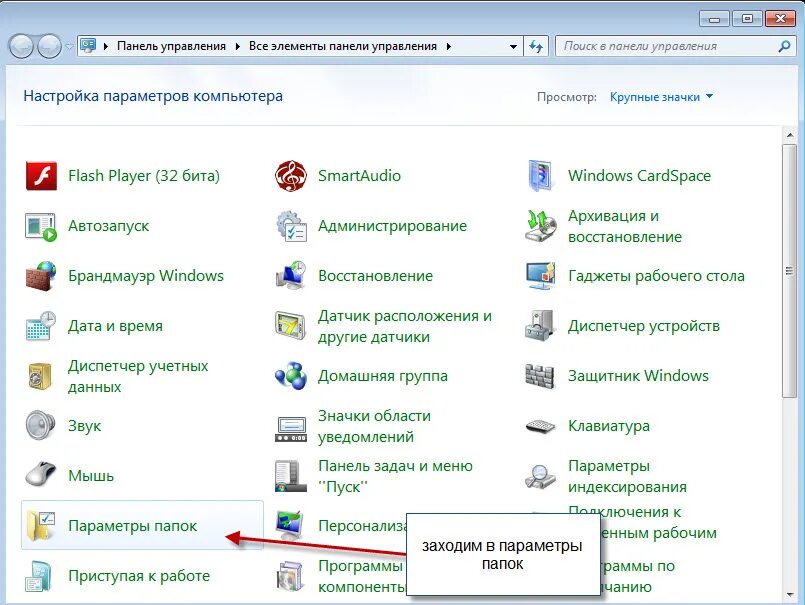
Task: Click the Forward navigation arrow button
Action: click(x=50, y=46)
